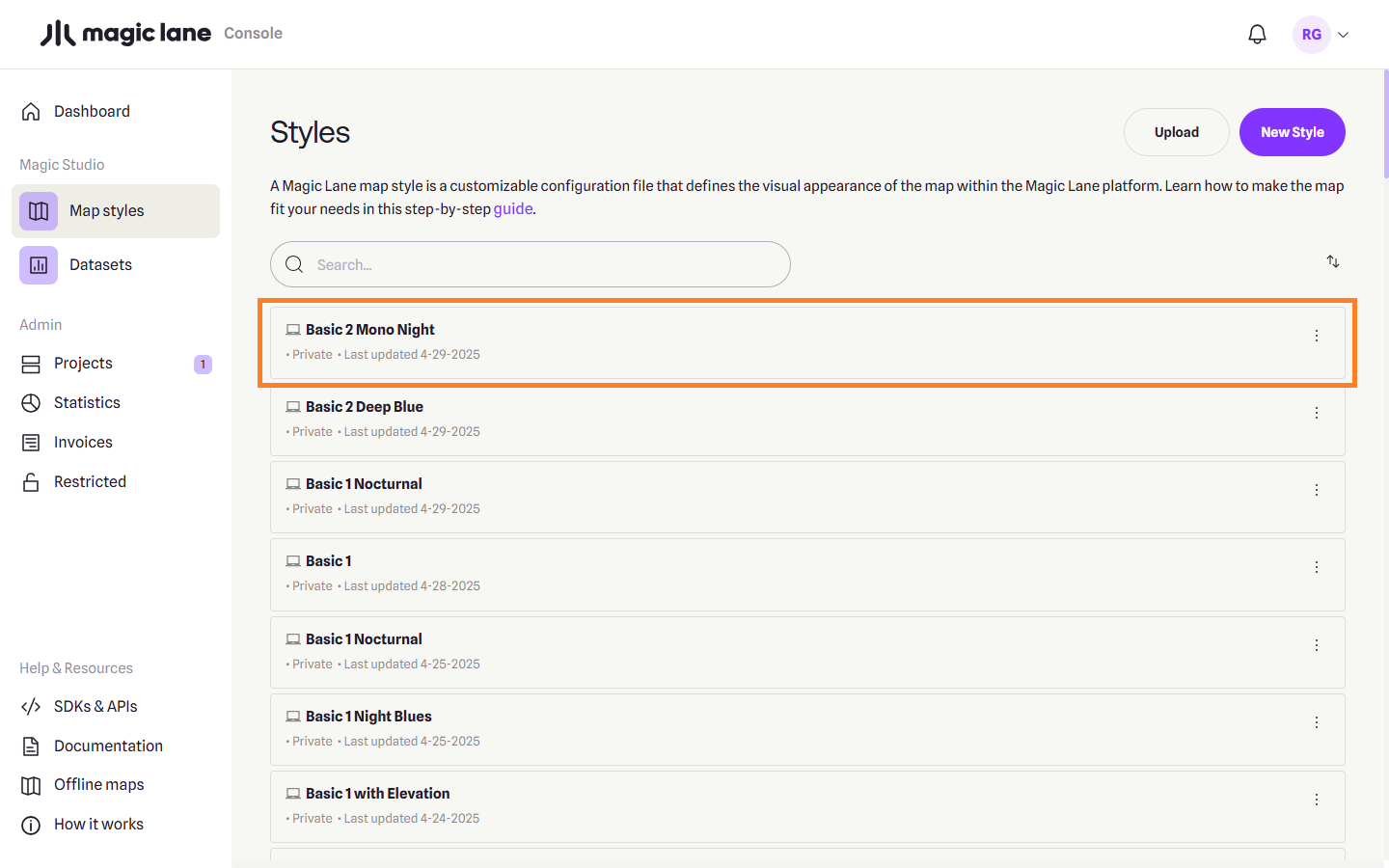Open the Statistics page
The height and width of the screenshot is (868, 1389).
(x=87, y=402)
